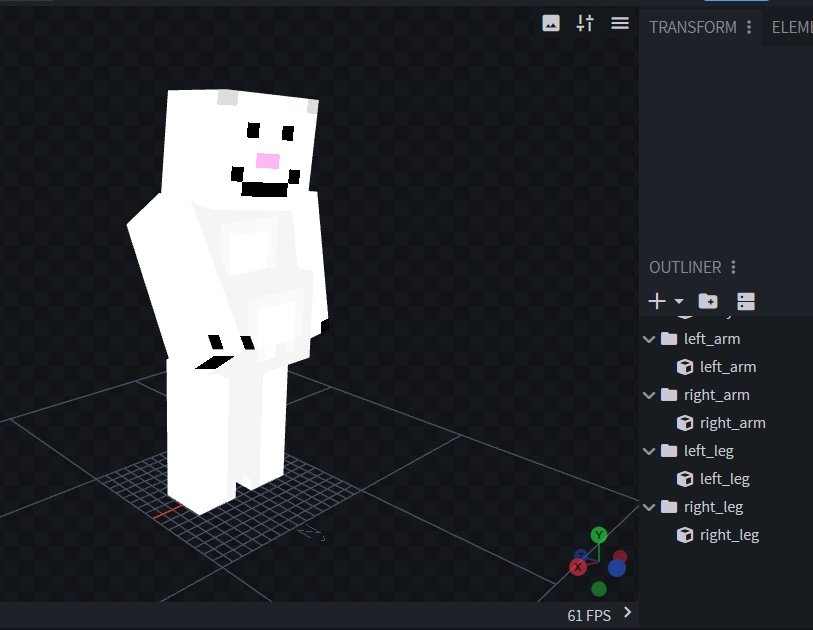Image resolution: width=813 pixels, height=630 pixels.
Task: Open the viewport background image icon
Action: click(551, 23)
